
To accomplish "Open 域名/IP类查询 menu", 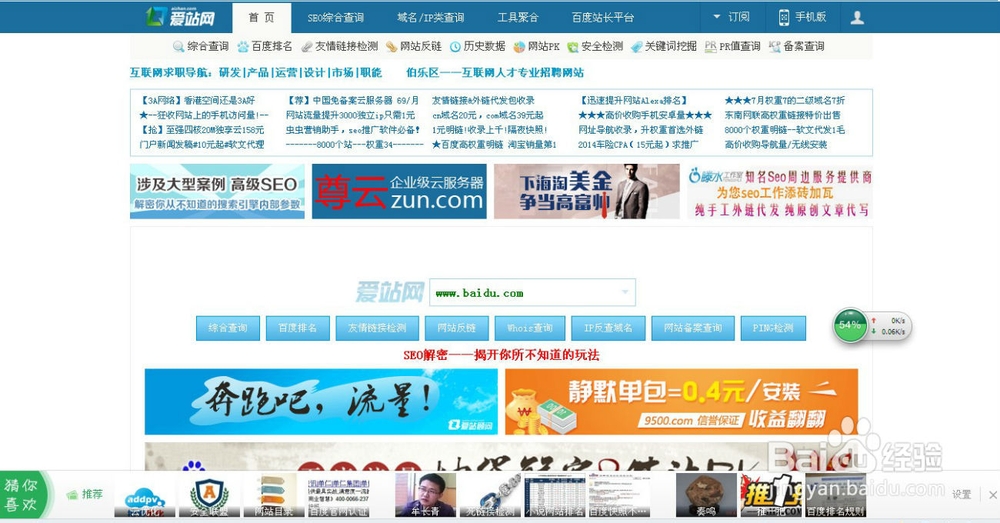I will [430, 18].
